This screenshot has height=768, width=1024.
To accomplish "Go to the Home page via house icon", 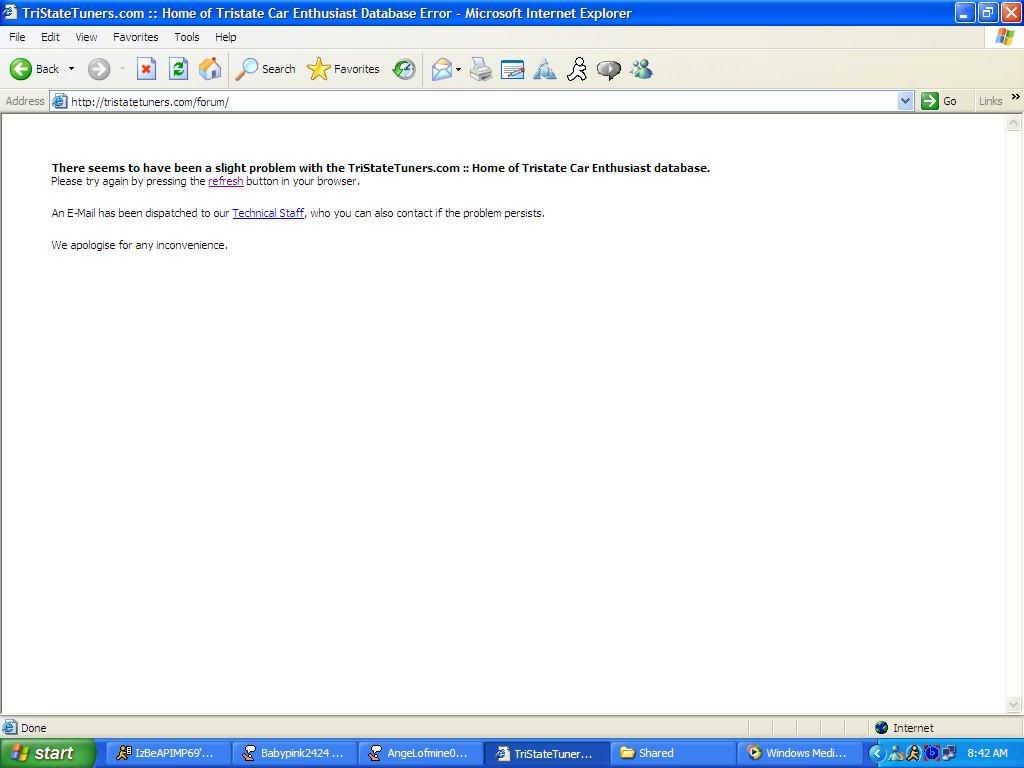I will tap(210, 69).
